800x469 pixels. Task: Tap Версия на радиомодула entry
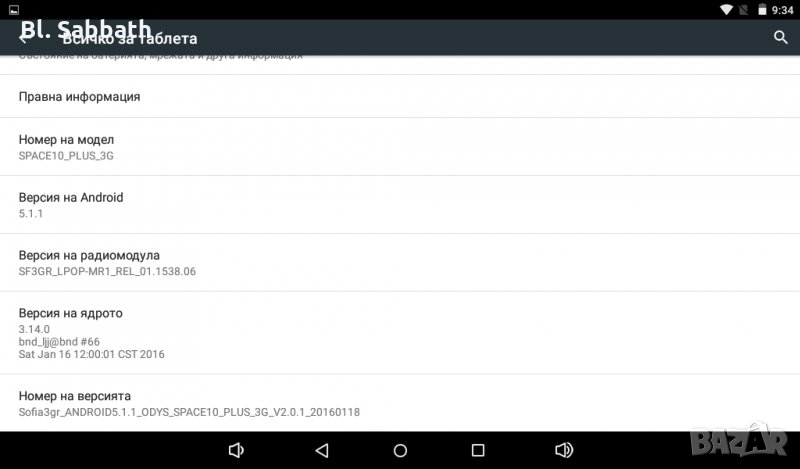[x=400, y=263]
